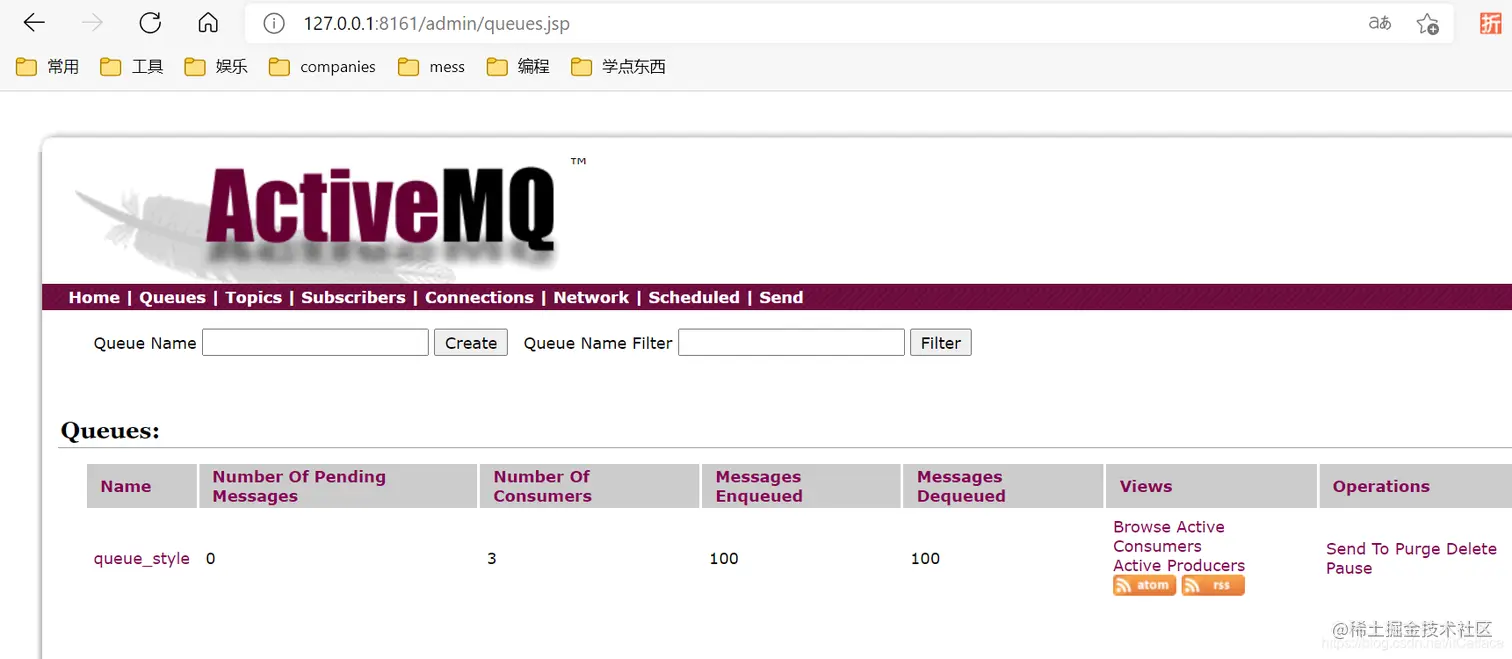Delete the queue_style queue

click(1471, 549)
